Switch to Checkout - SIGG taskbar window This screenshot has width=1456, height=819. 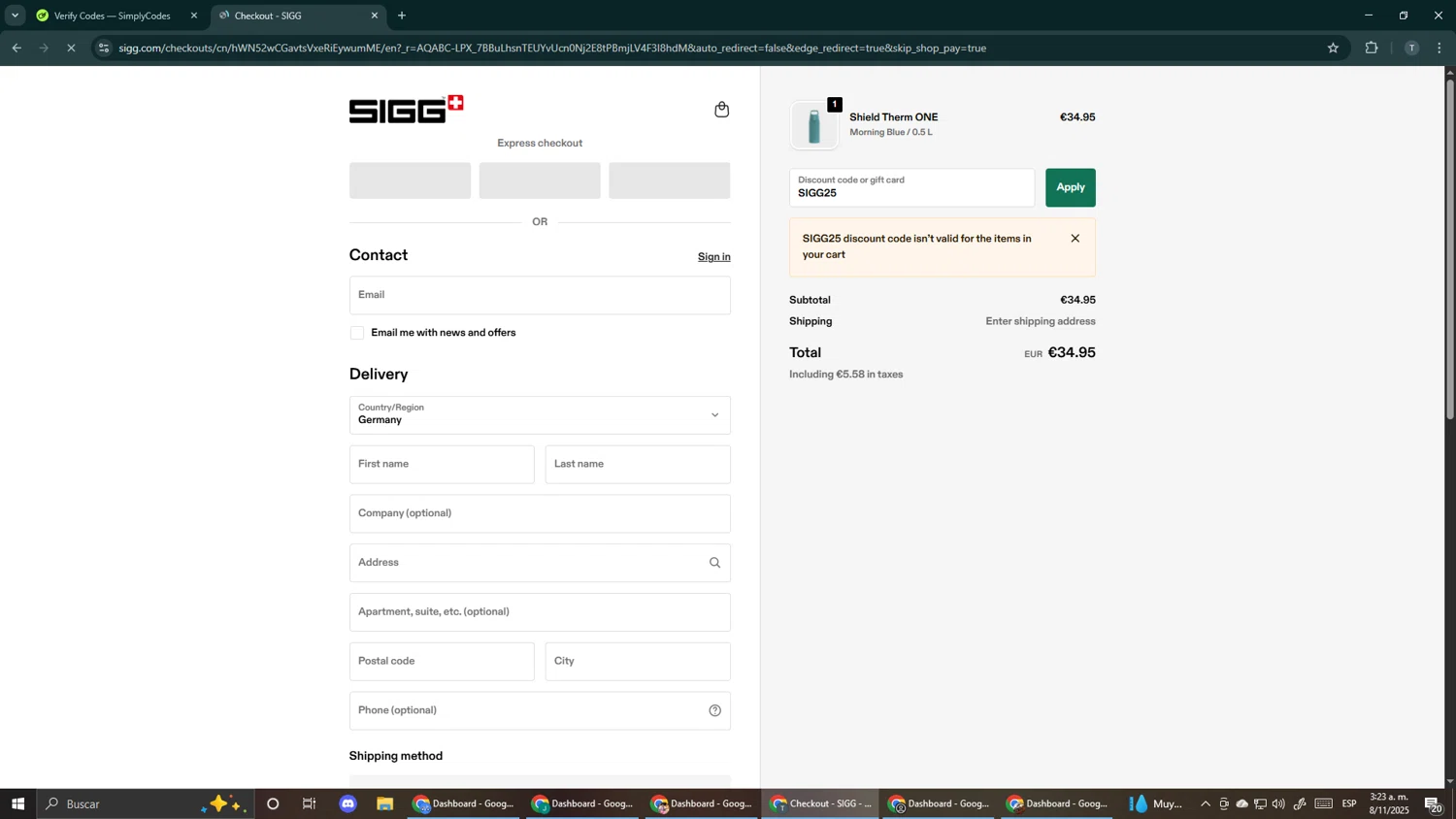tap(820, 803)
